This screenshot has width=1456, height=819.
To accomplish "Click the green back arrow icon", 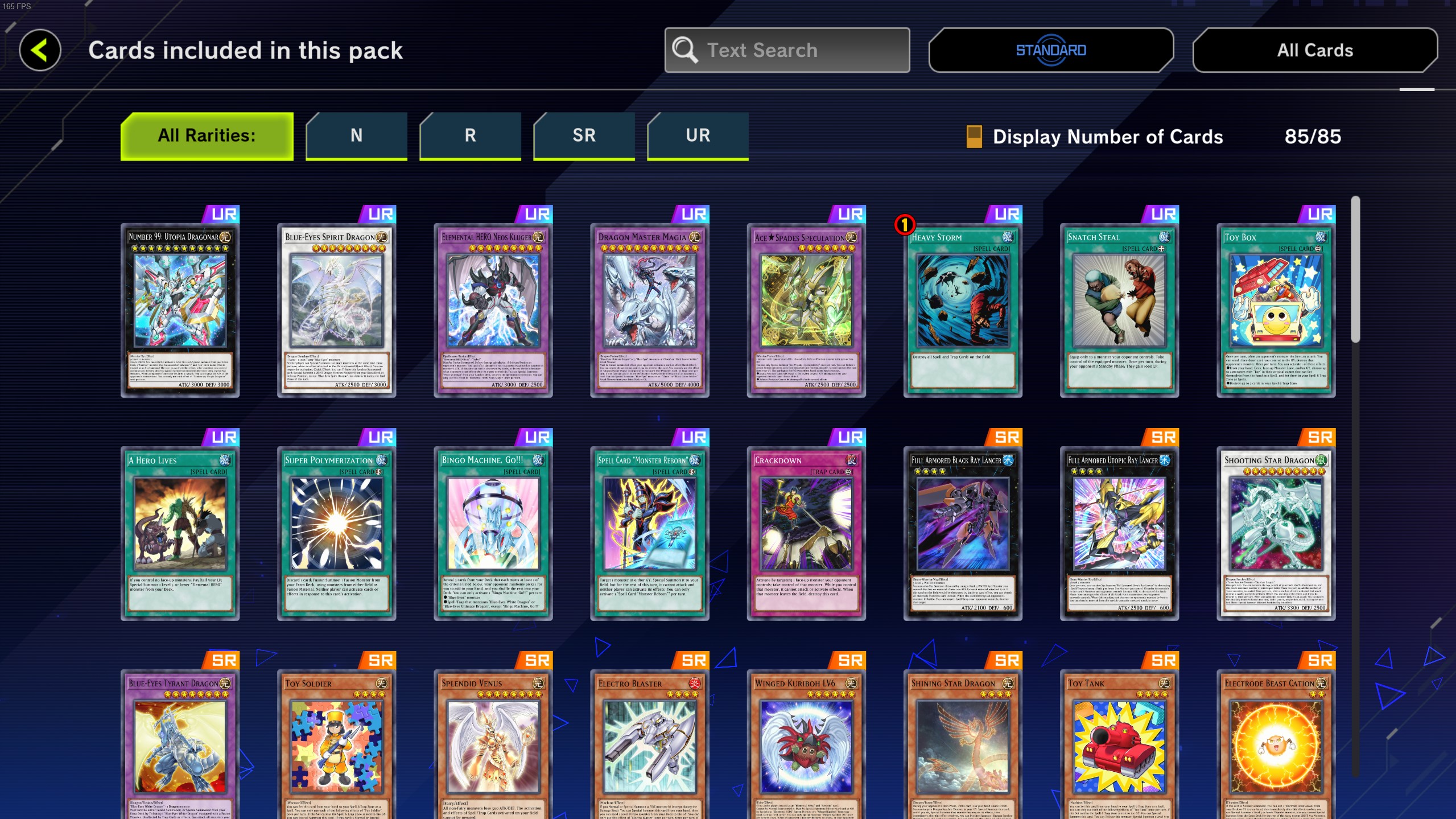I will [x=40, y=50].
